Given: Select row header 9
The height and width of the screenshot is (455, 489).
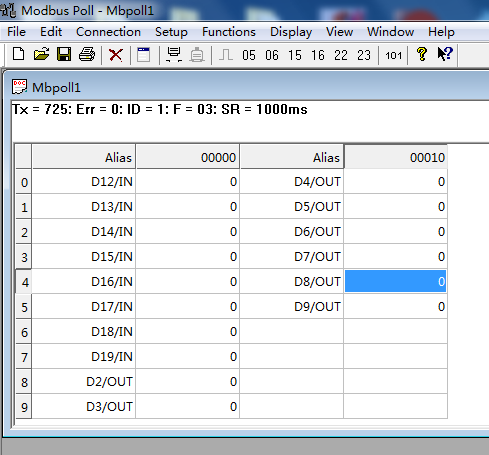Looking at the screenshot, I should (24, 407).
